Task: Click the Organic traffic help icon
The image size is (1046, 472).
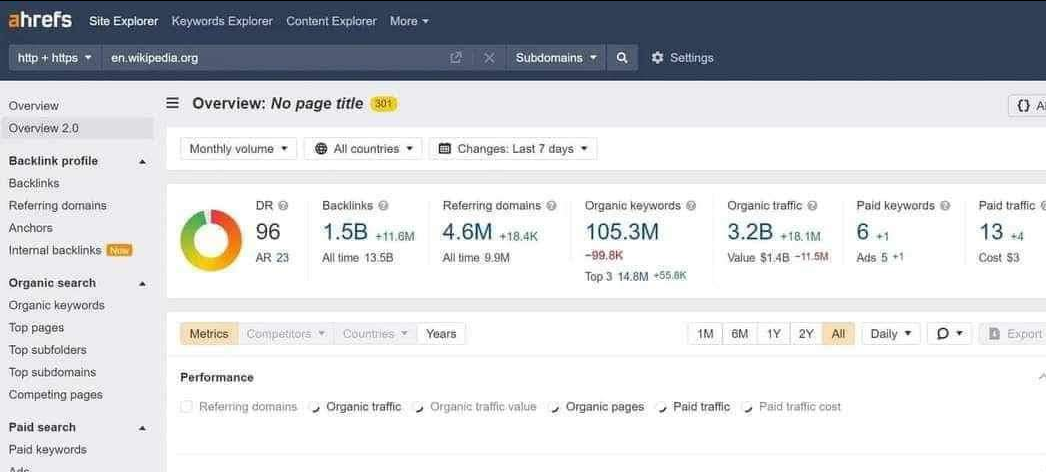Action: point(812,206)
